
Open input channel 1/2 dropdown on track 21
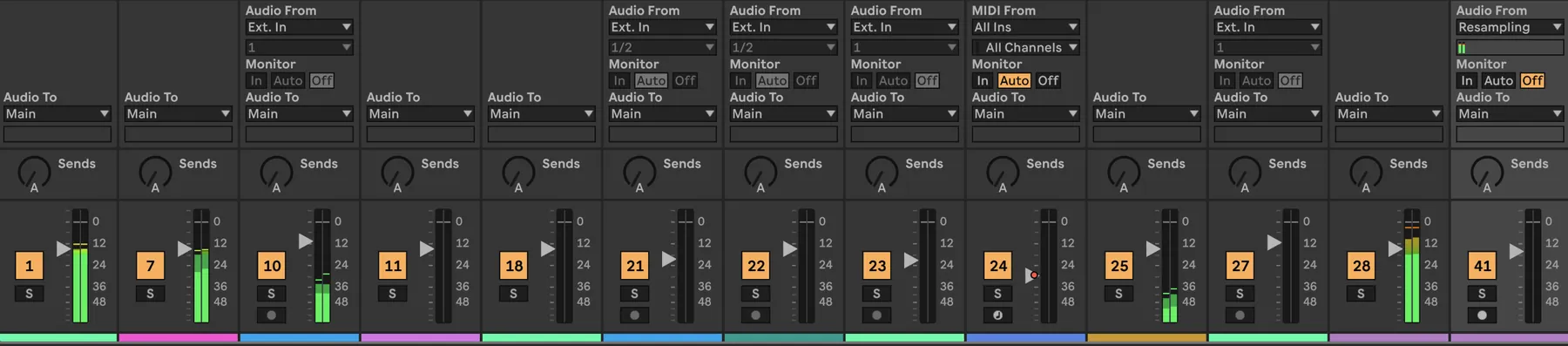pos(663,47)
